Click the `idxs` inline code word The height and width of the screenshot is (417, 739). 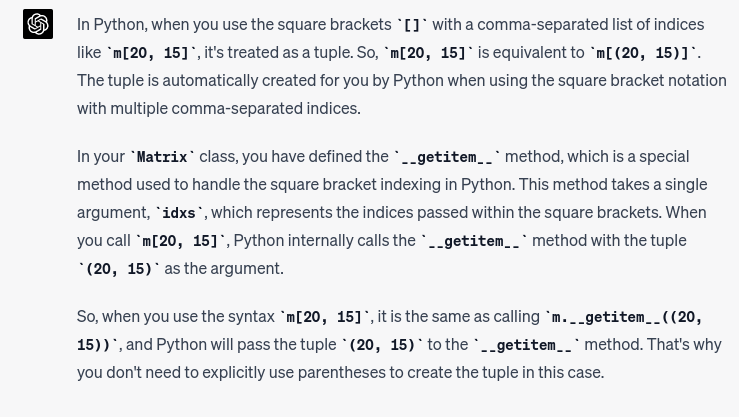click(178, 213)
